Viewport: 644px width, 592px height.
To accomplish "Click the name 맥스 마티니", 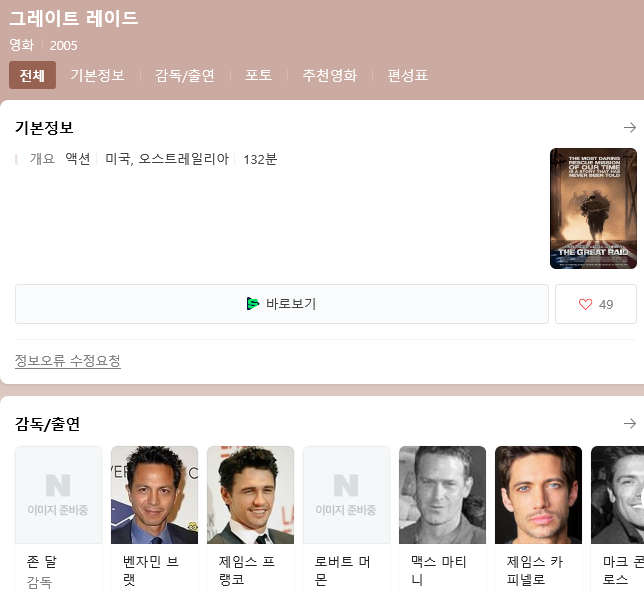I will 439,571.
